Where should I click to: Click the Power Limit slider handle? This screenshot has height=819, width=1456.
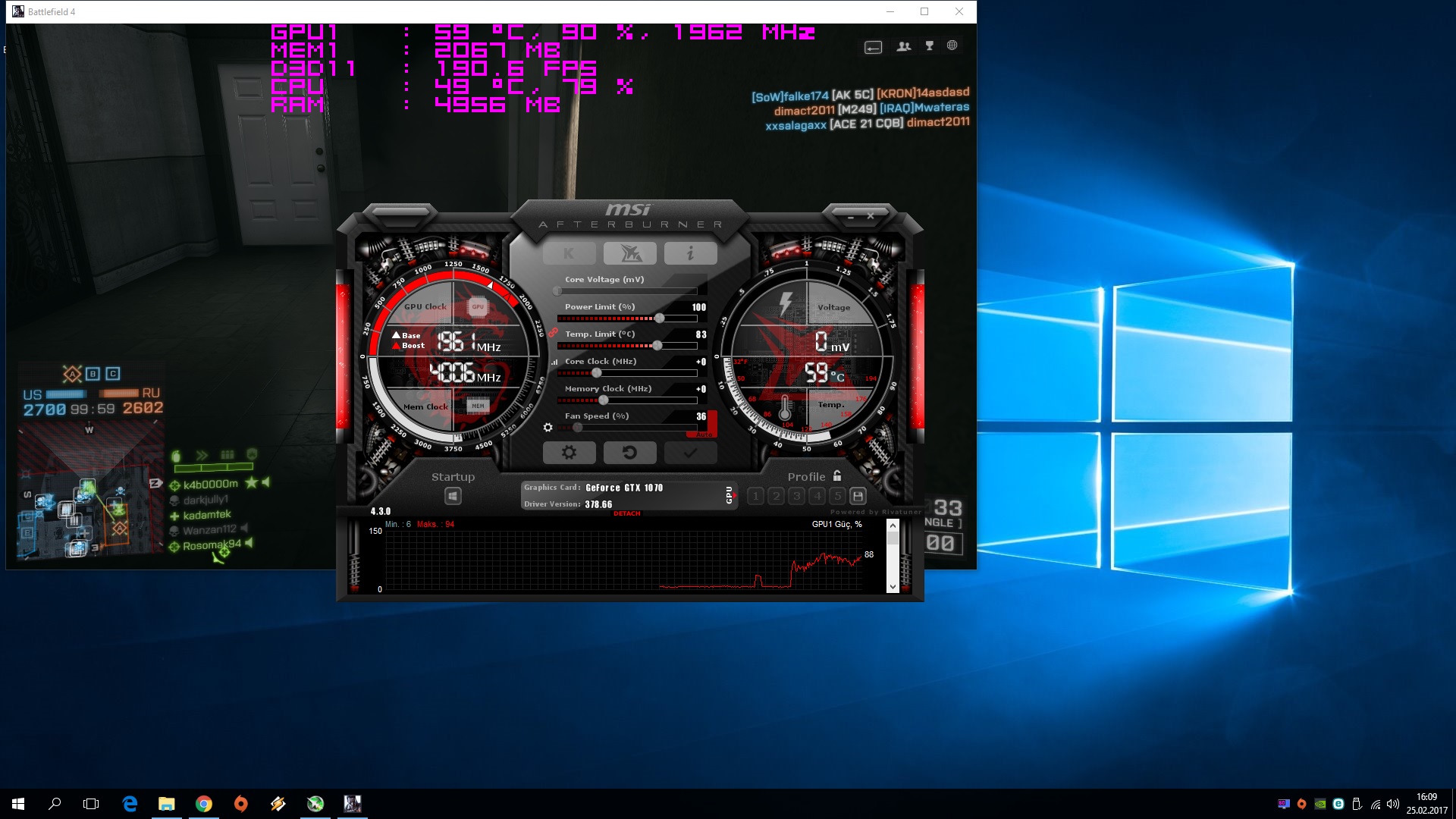(660, 318)
